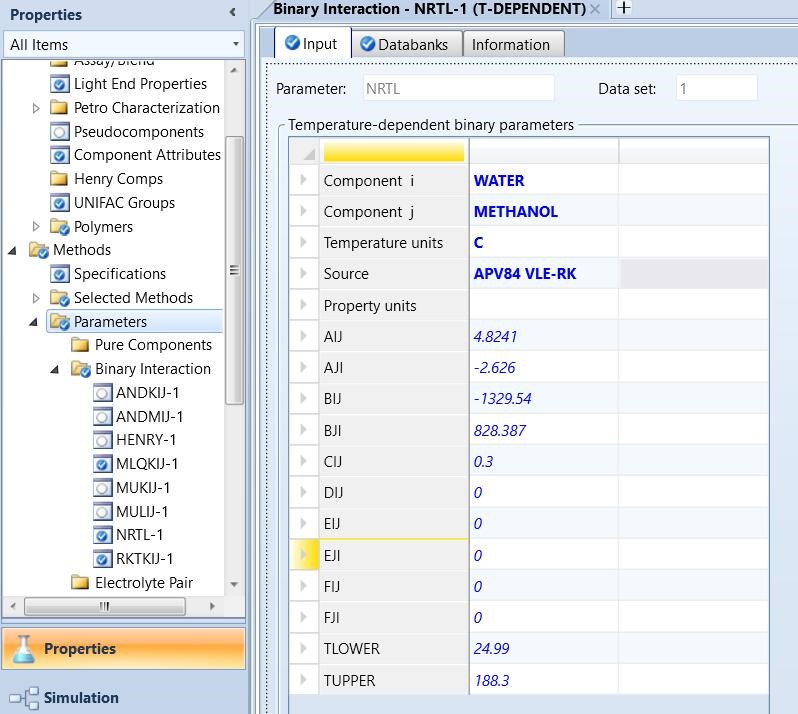This screenshot has height=714, width=798.
Task: Switch to the Information tab
Action: [510, 44]
